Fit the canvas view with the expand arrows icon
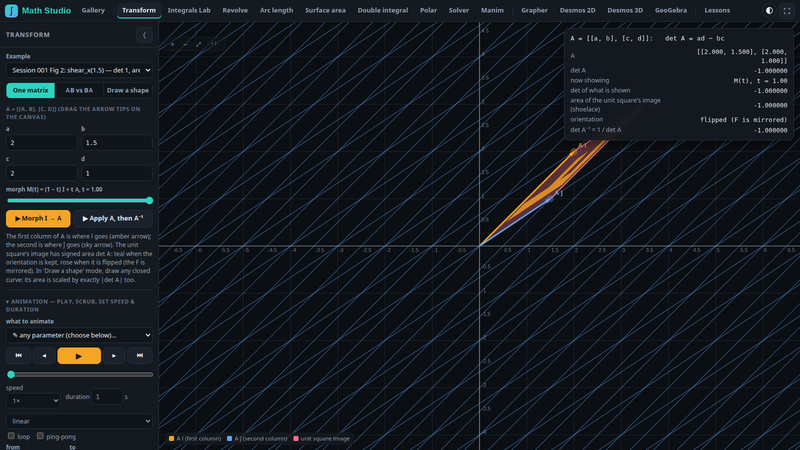Viewport: 800px width, 450px height. [x=198, y=44]
